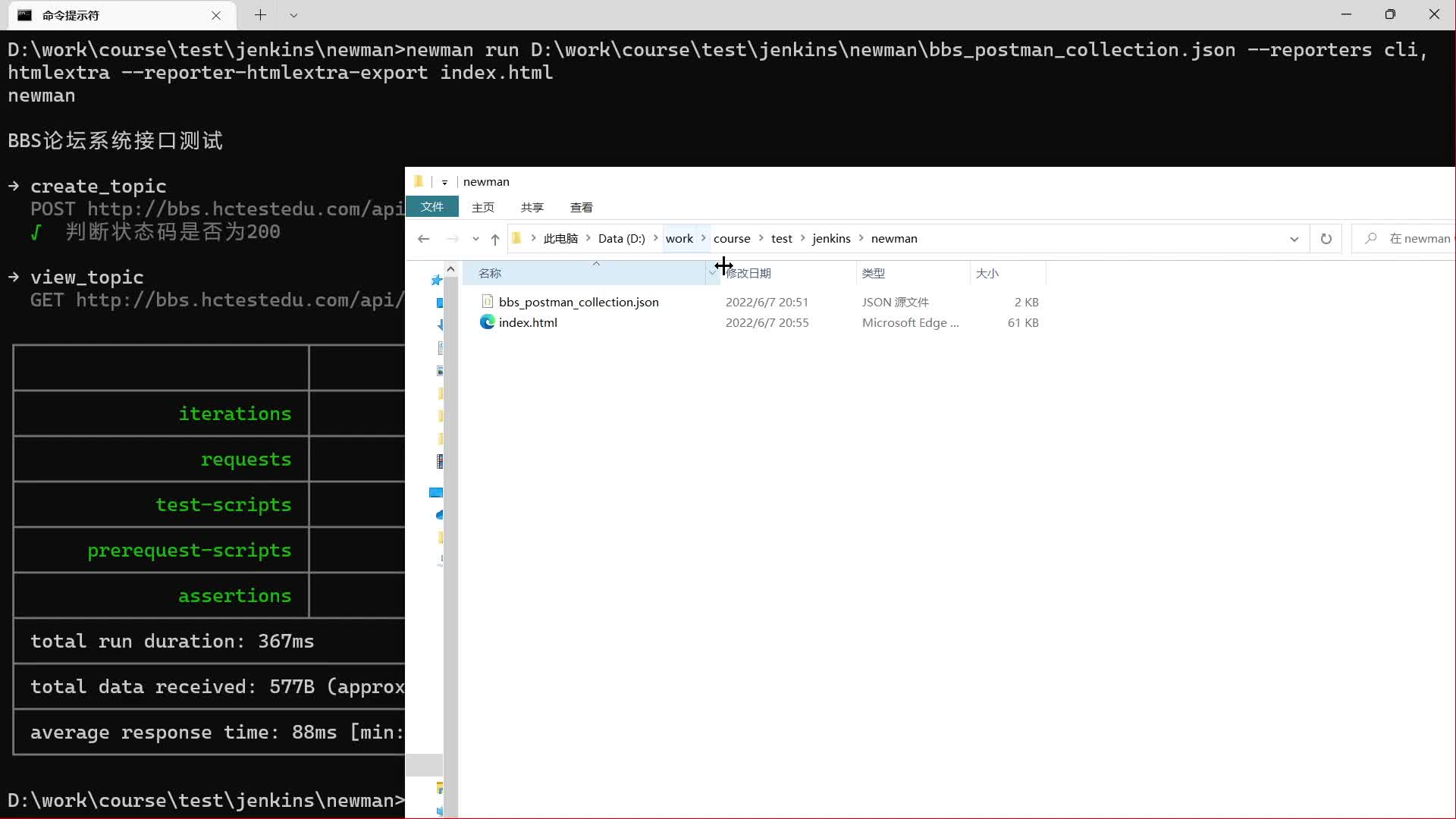The image size is (1456, 819).
Task: Click the 修改日期 column sort header
Action: tap(749, 272)
